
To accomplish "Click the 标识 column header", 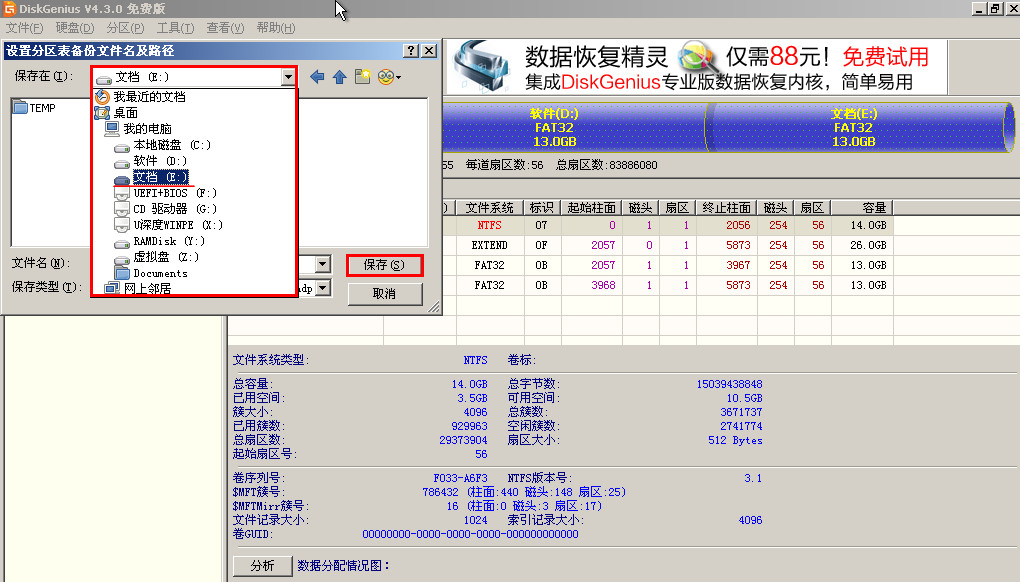I will (542, 207).
